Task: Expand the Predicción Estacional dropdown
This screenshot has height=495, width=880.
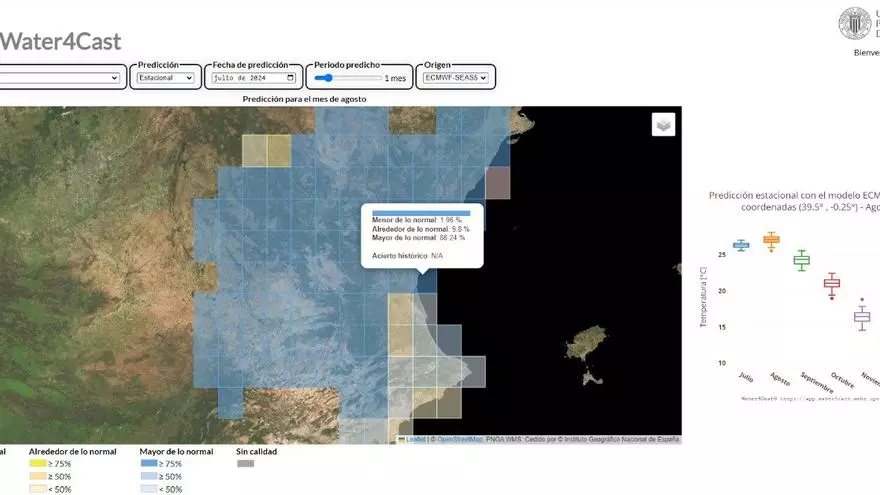Action: tap(166, 78)
